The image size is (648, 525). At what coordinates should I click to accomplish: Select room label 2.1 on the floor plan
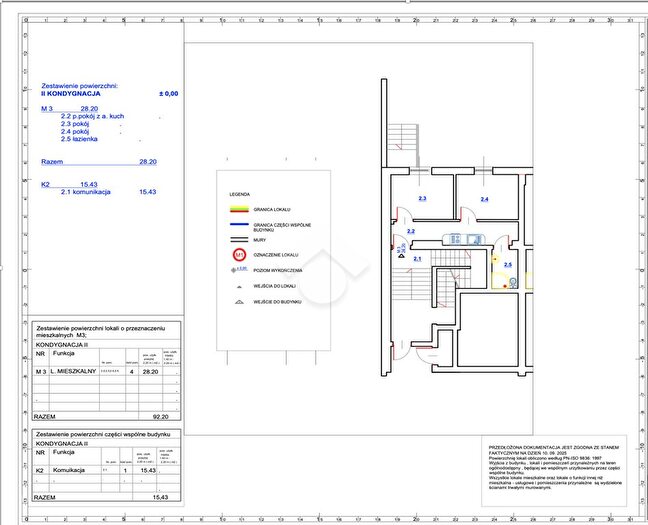pos(417,259)
